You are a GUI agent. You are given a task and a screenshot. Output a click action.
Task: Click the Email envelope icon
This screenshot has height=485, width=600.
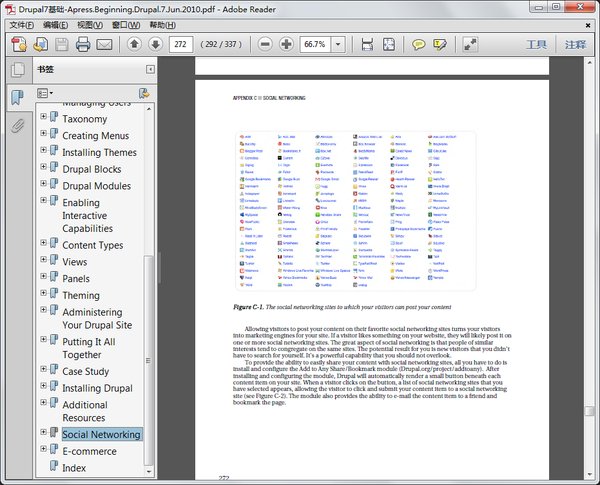pos(105,45)
